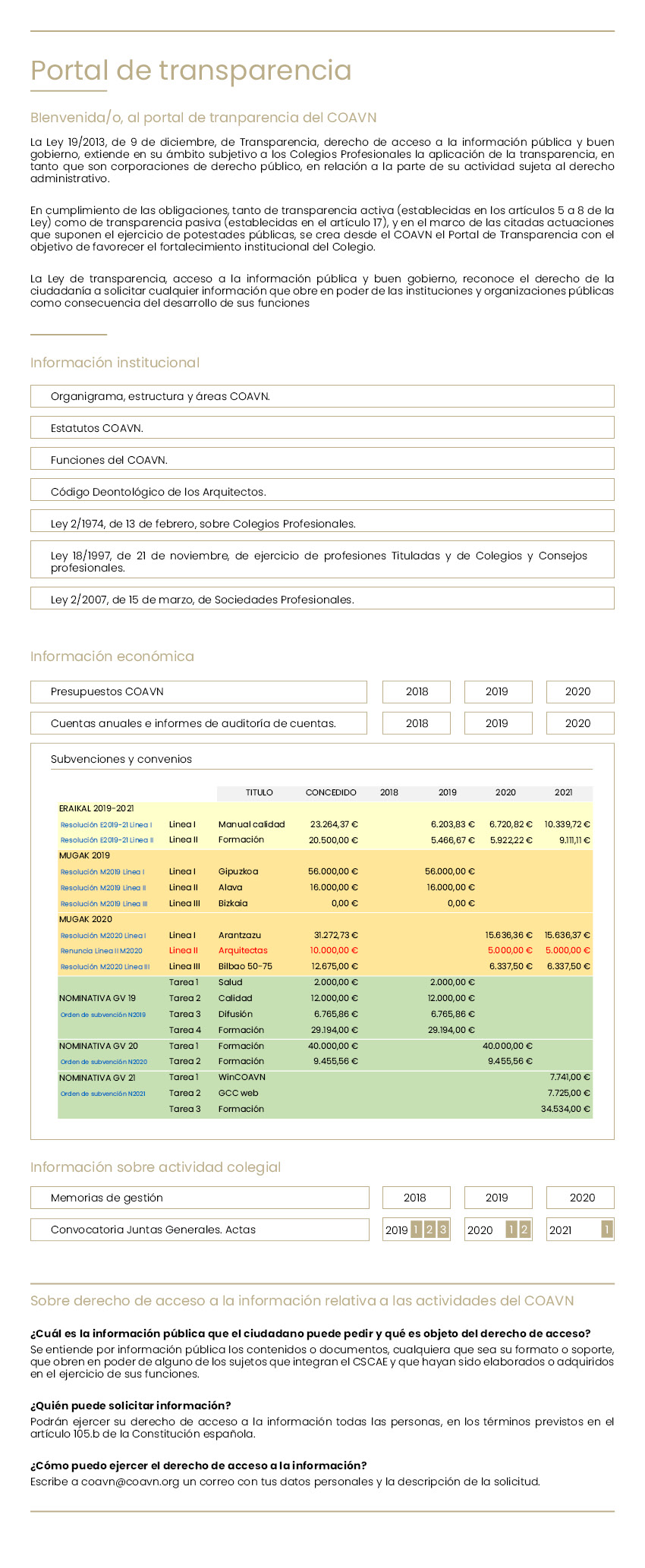Open Presupuestos COAVN for 2018

coord(417,691)
